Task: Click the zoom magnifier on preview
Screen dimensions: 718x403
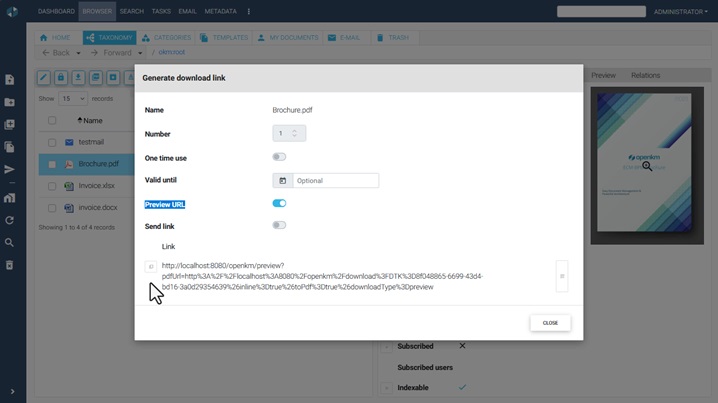Action: tap(647, 166)
